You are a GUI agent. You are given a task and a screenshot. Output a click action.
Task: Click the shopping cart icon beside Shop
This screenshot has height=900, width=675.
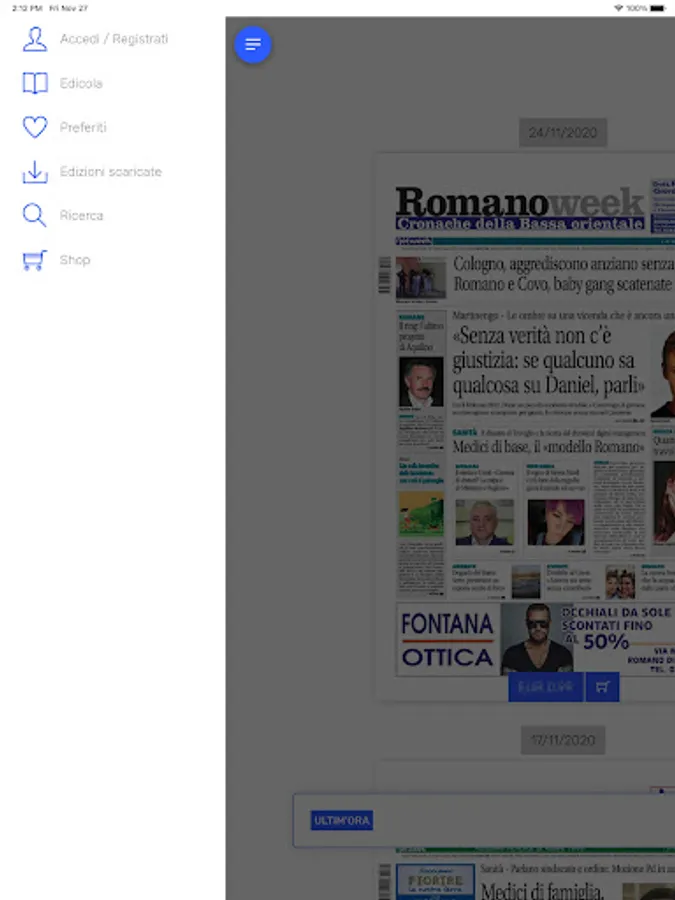(34, 260)
